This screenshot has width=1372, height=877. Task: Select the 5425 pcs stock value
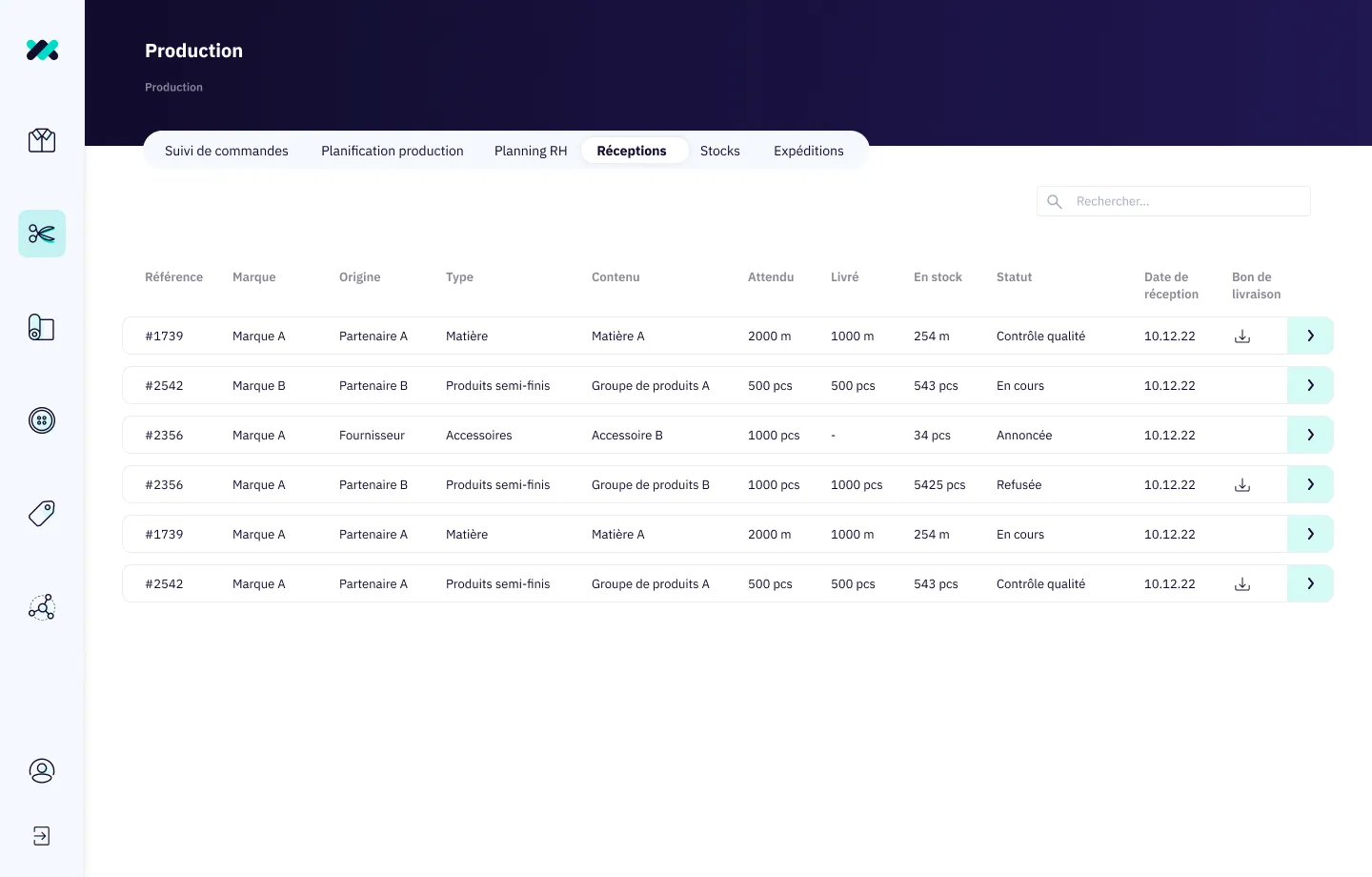pos(939,485)
